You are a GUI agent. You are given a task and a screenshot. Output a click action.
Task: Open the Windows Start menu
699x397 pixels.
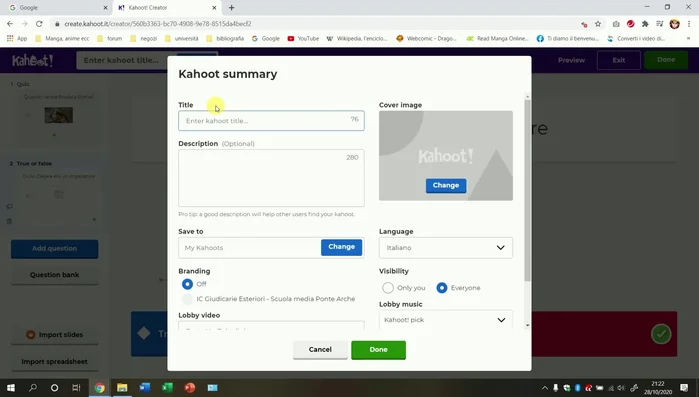tap(11, 388)
